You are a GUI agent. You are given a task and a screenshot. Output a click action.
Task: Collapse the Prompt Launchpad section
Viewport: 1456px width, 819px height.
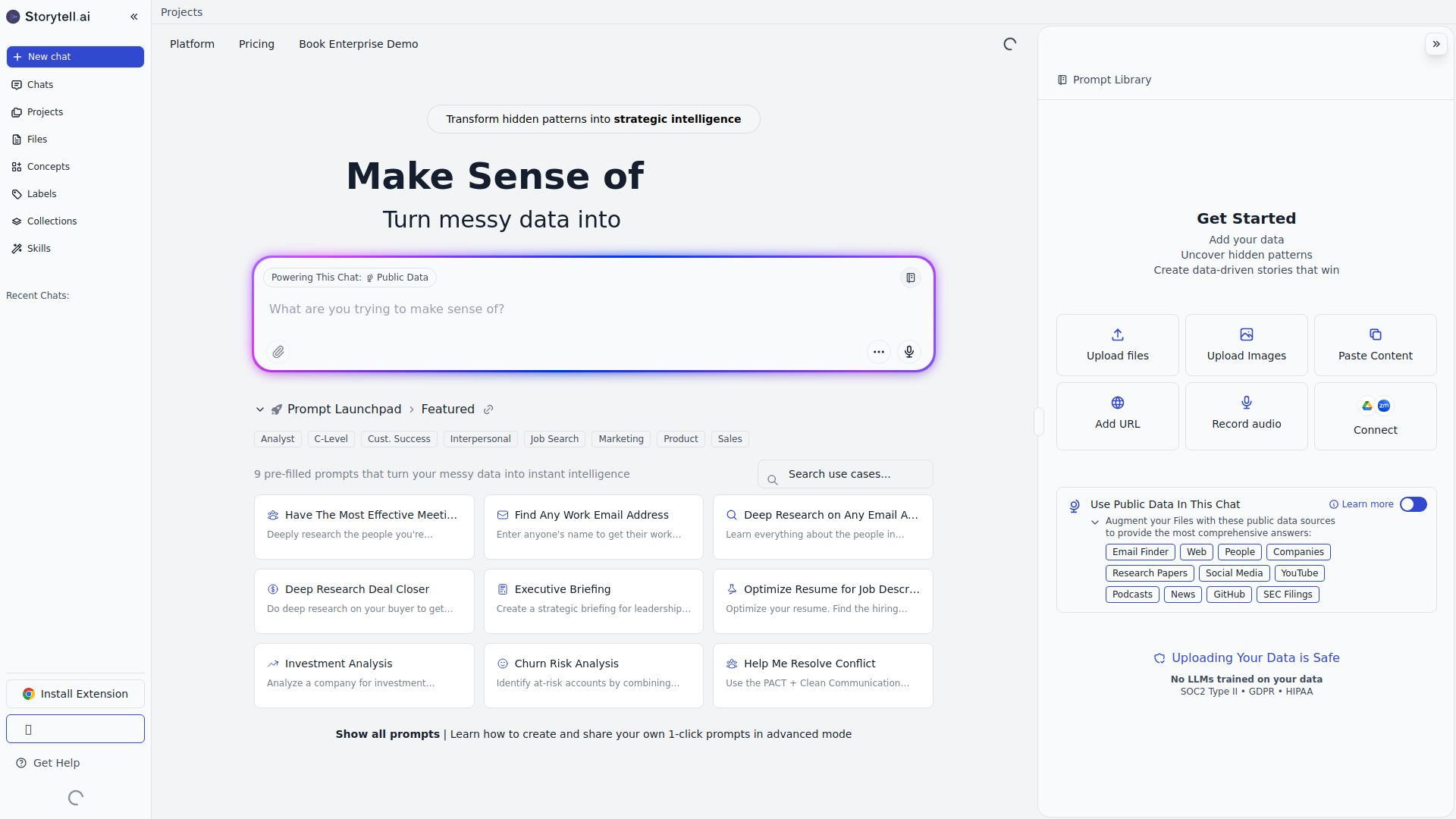click(x=260, y=409)
